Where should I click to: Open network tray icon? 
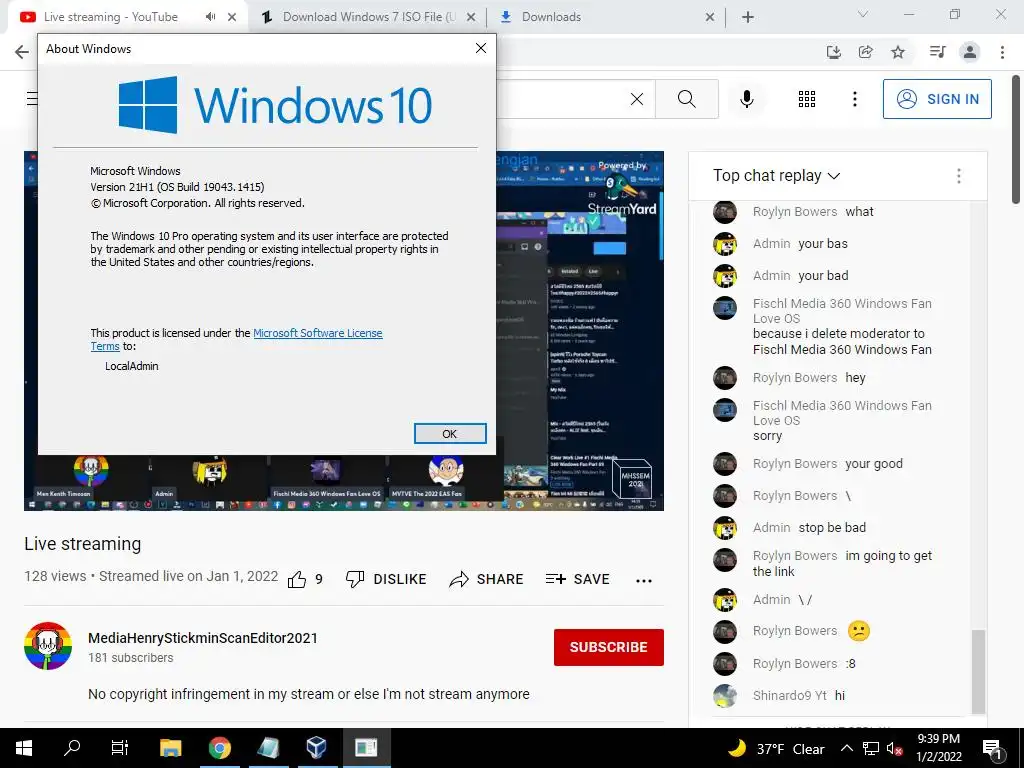point(871,748)
